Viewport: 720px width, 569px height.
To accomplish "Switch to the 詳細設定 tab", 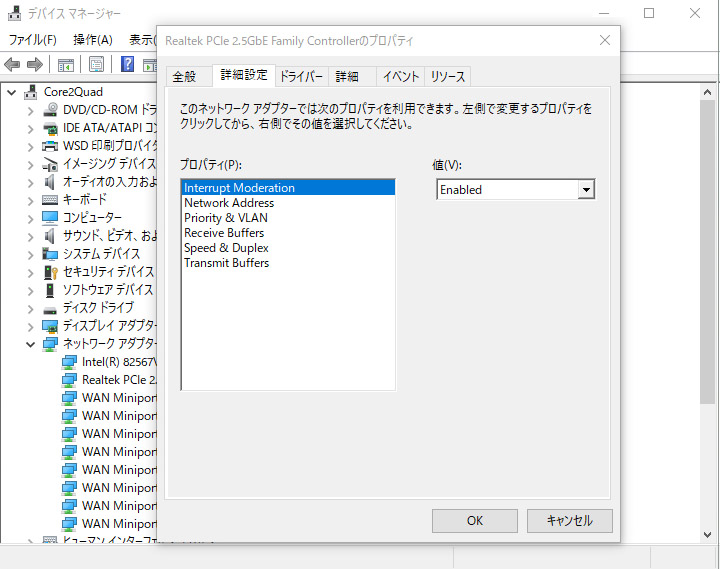I will coord(244,75).
